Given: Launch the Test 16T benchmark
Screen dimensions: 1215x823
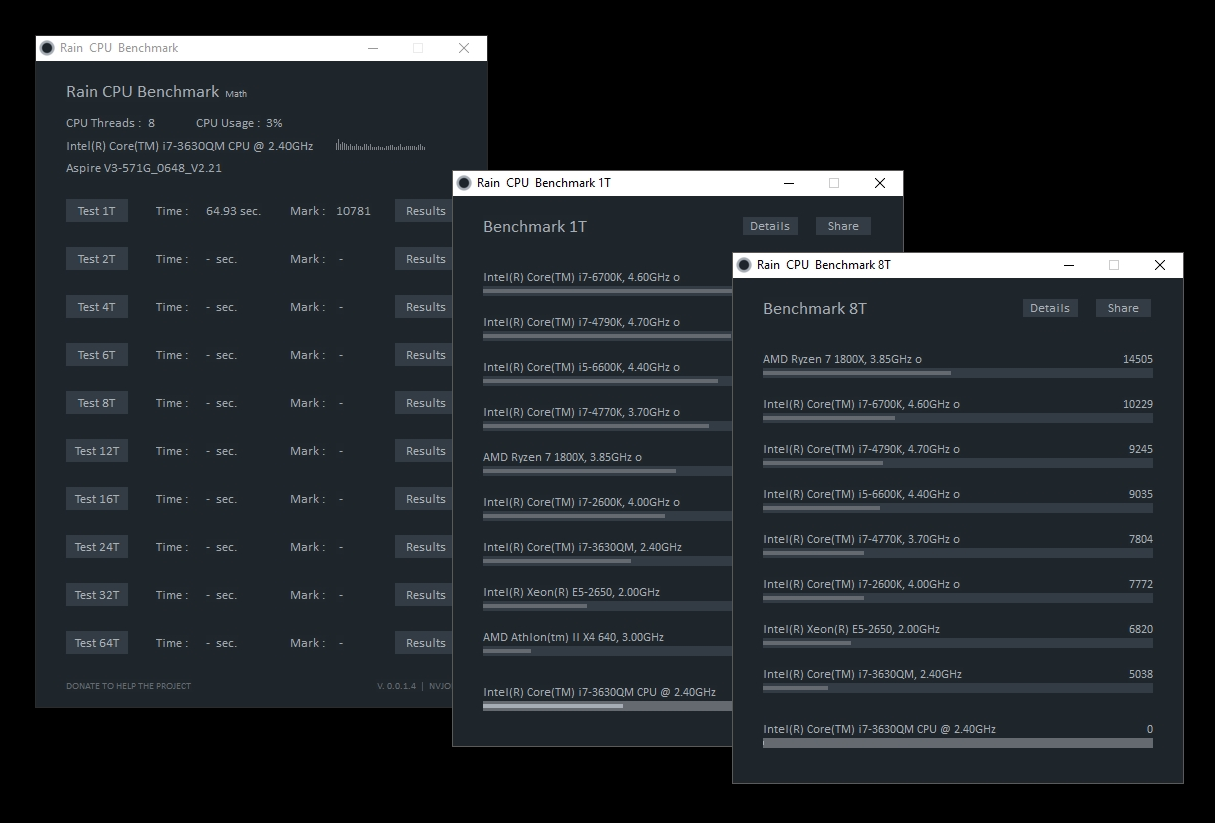Looking at the screenshot, I should point(96,499).
